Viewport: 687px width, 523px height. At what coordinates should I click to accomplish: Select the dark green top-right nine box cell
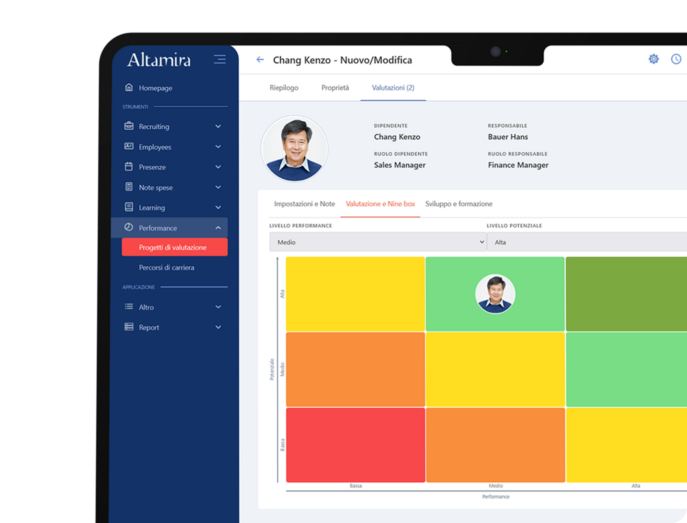click(627, 294)
